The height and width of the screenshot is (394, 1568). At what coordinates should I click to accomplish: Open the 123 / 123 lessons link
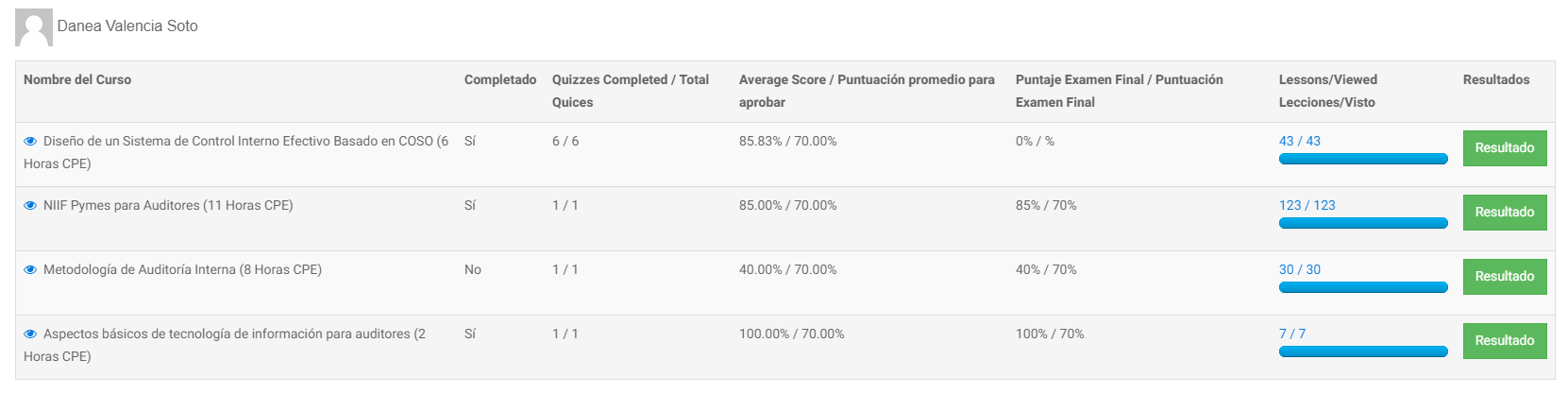[1307, 205]
